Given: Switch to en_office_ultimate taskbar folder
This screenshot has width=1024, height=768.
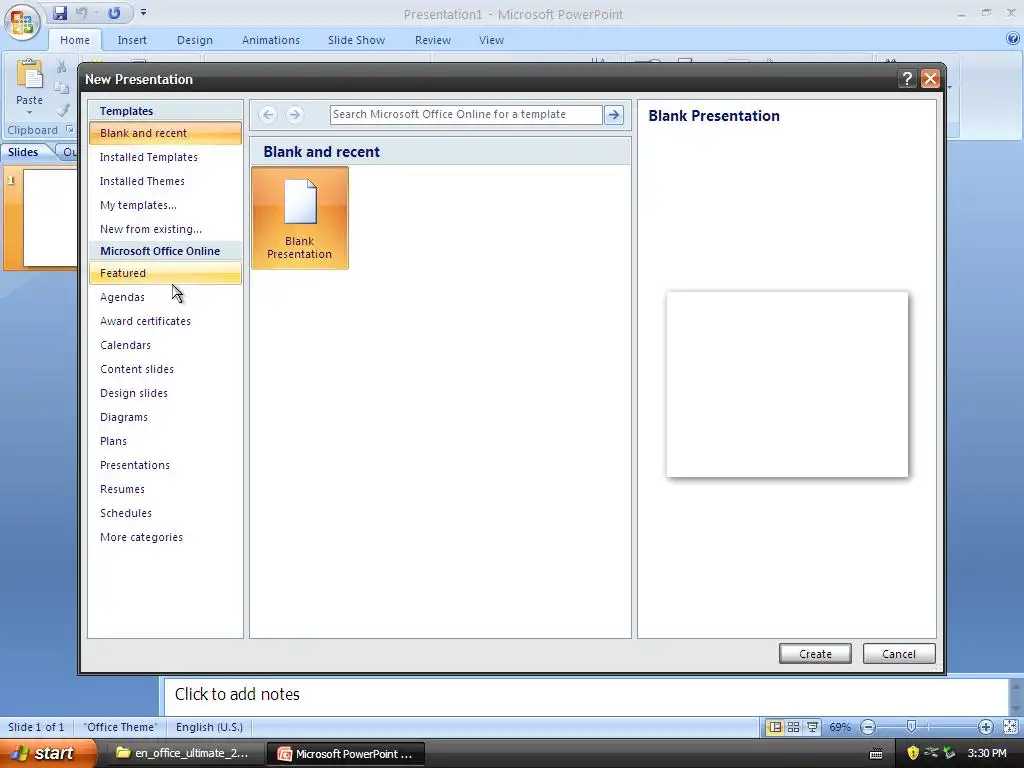Looking at the screenshot, I should coord(183,753).
